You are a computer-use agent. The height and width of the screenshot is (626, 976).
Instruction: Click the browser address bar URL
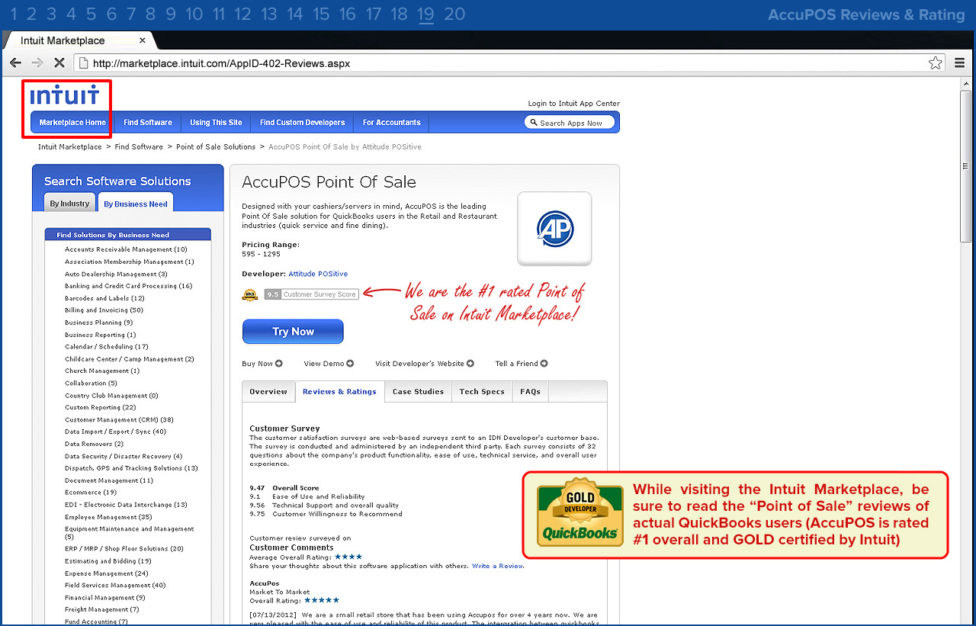pos(220,63)
